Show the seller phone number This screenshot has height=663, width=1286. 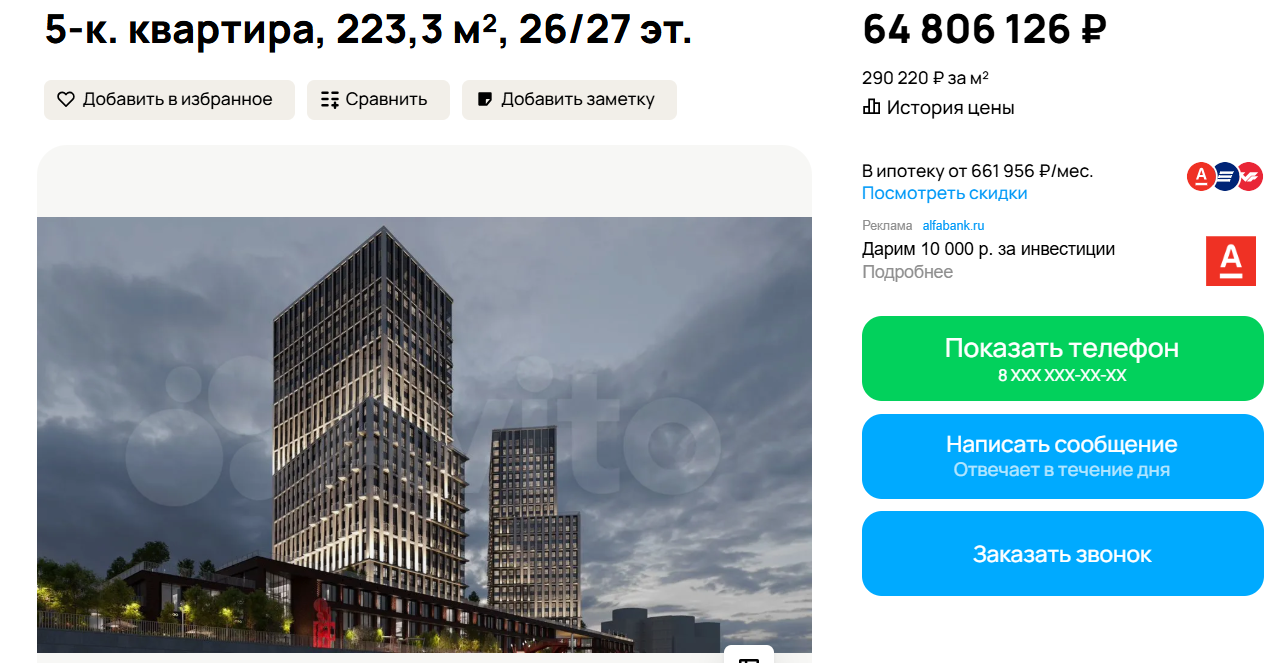click(1063, 359)
